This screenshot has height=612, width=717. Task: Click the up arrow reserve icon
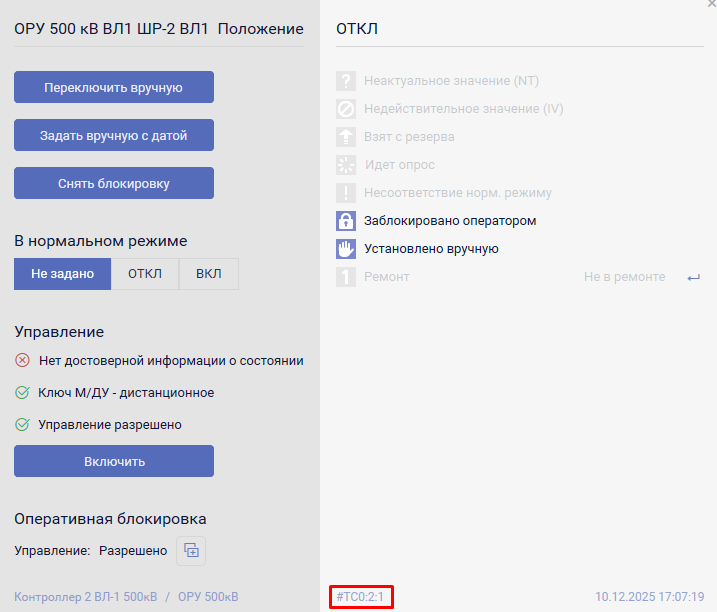(x=346, y=137)
